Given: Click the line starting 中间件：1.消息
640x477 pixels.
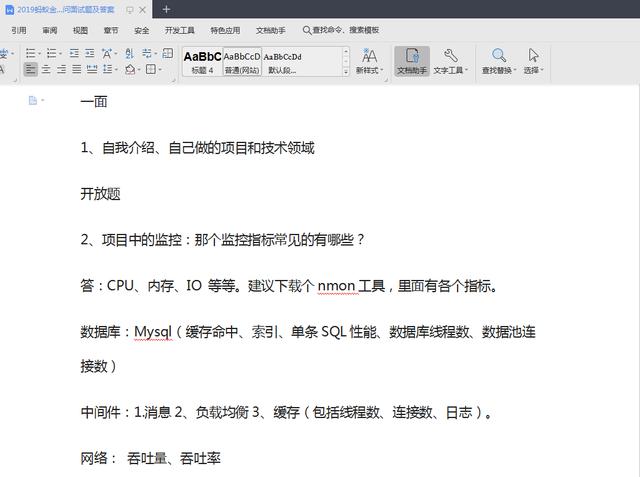Looking at the screenshot, I should click(x=287, y=412).
